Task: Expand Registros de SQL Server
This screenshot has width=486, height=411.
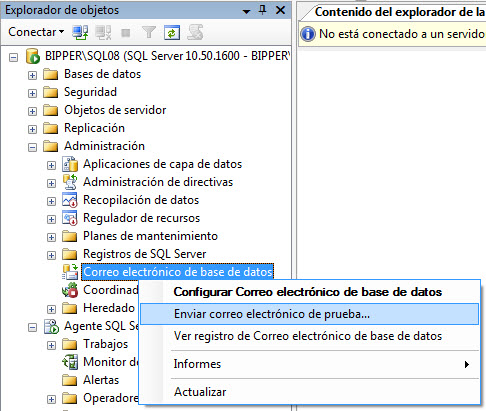Action: click(51, 255)
